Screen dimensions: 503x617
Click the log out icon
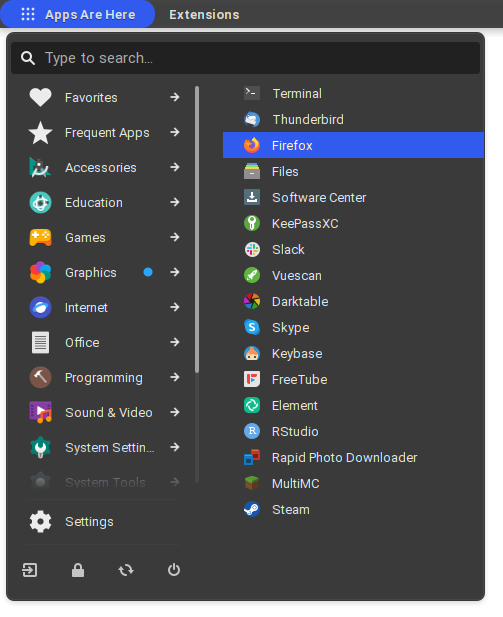tap(30, 570)
